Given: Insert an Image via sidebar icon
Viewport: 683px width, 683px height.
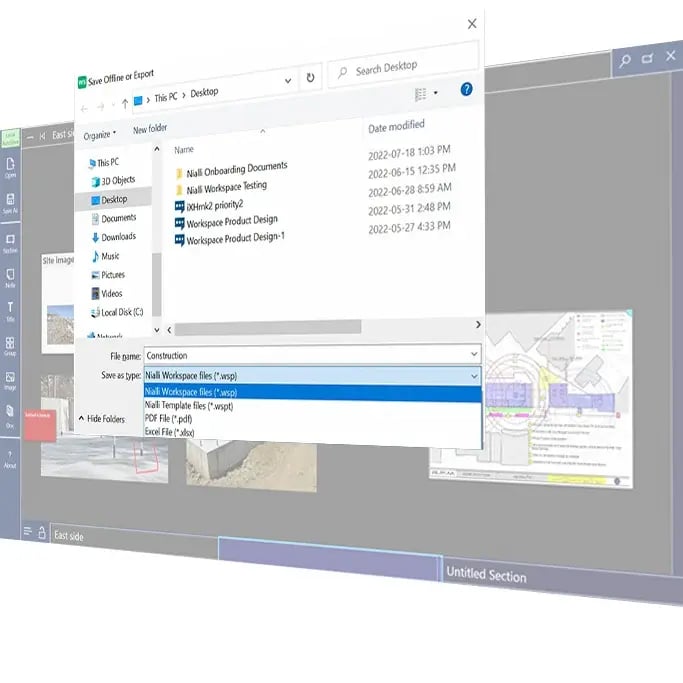Looking at the screenshot, I should point(10,381).
